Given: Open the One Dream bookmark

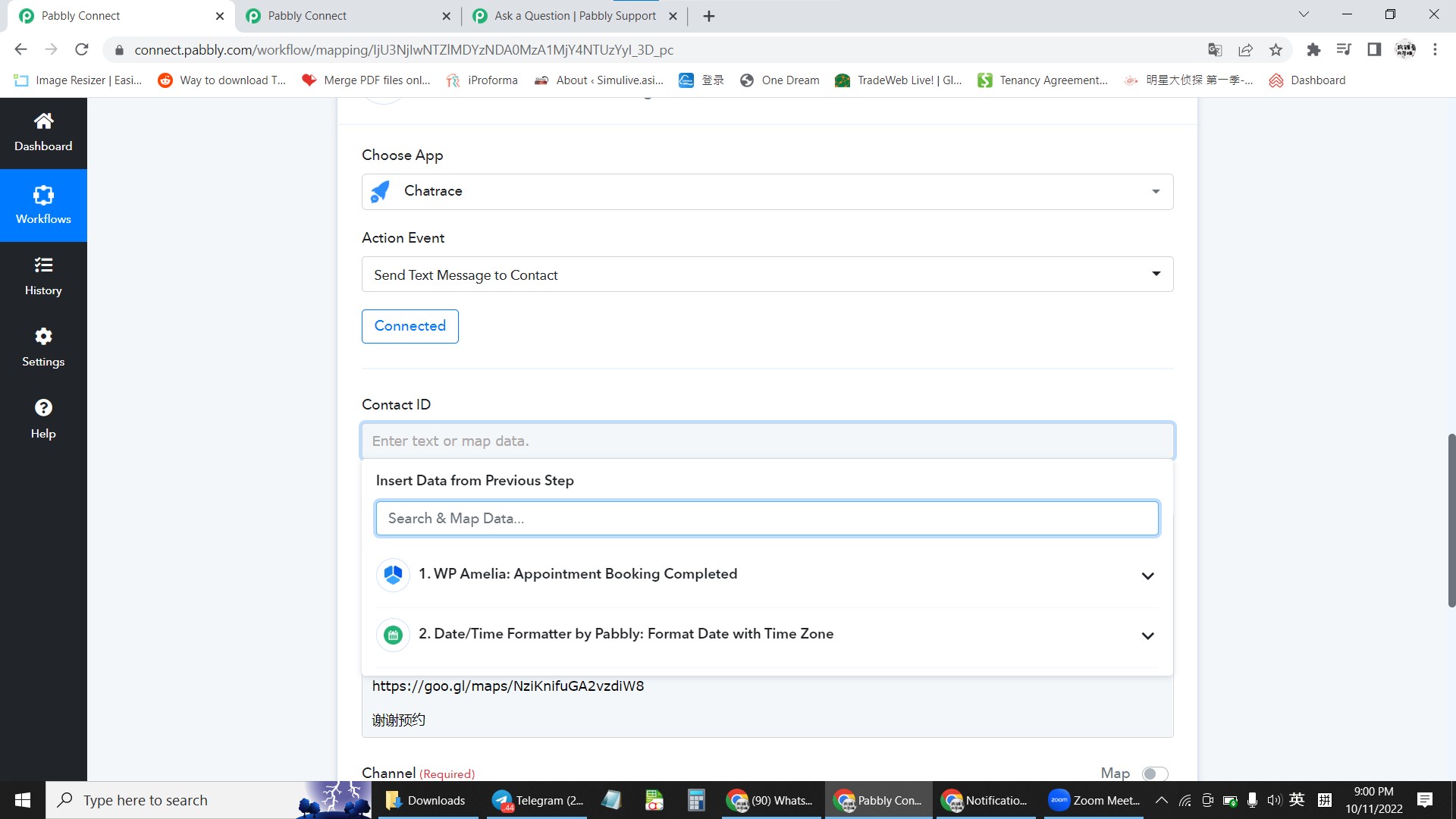Looking at the screenshot, I should [x=780, y=80].
